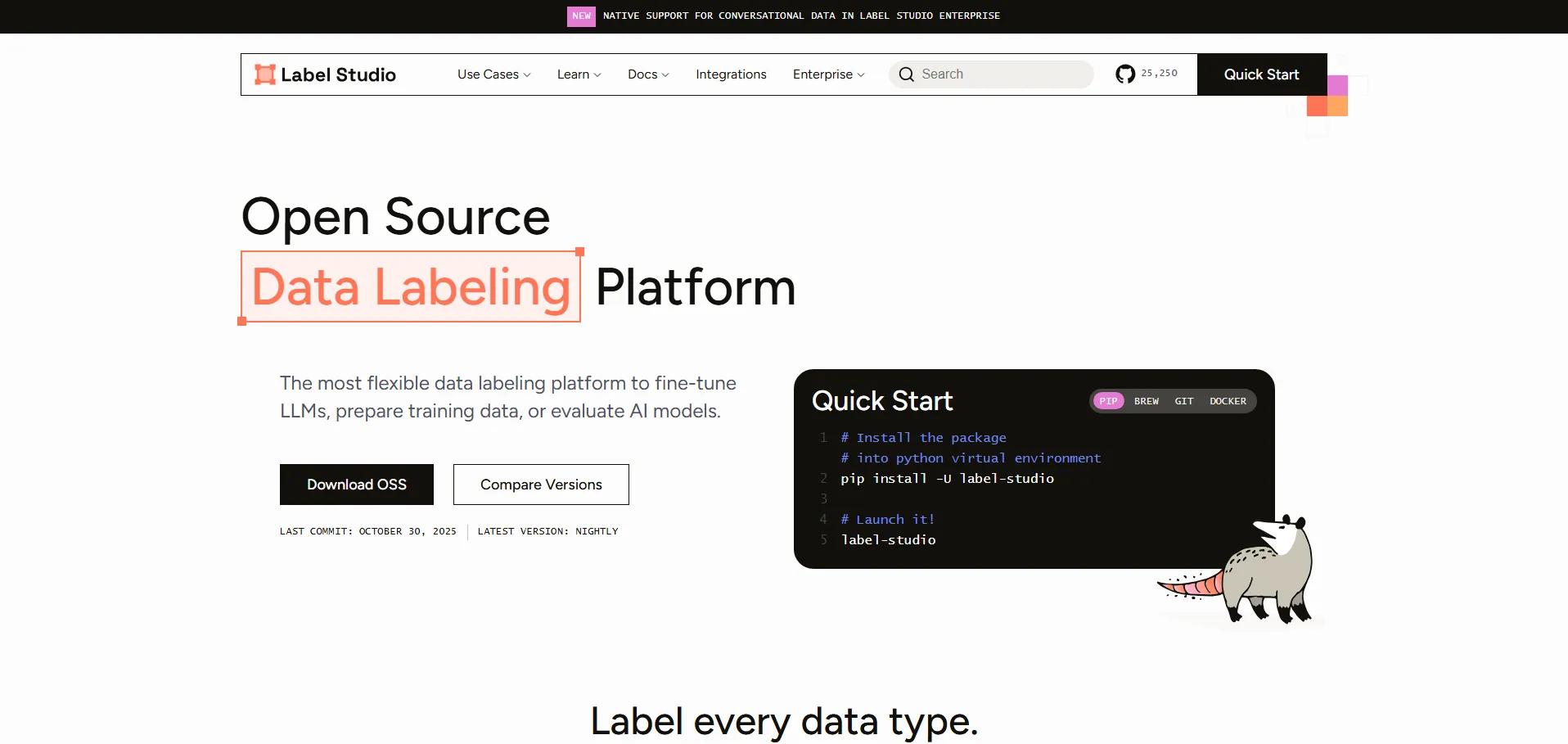The height and width of the screenshot is (744, 1568).
Task: Click the pink NEW badge in banner
Action: tap(581, 16)
